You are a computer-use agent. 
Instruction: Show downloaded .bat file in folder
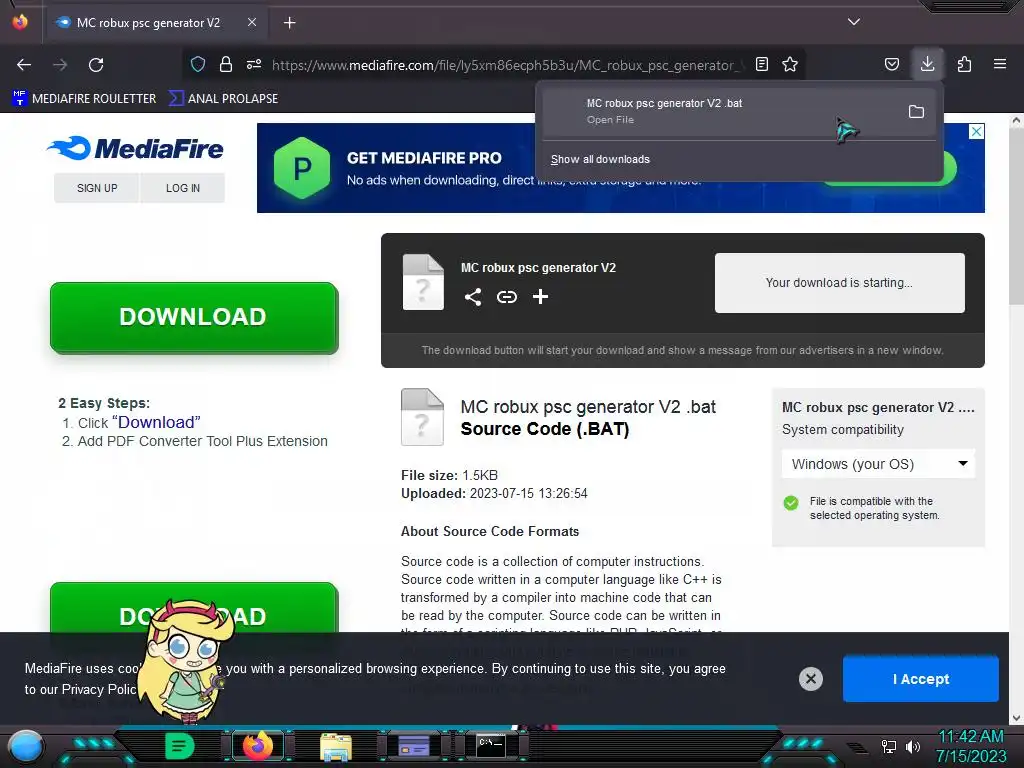916,112
